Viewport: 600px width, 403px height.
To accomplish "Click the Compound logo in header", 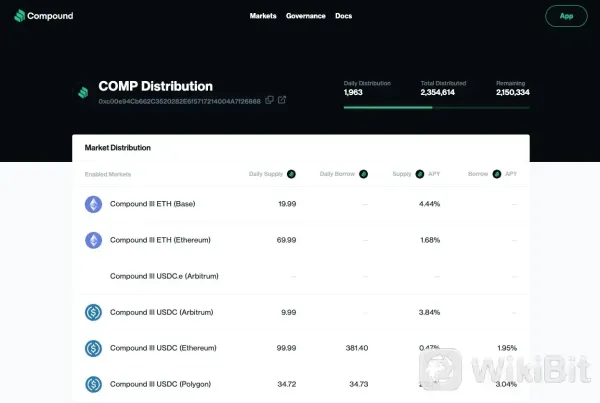I will (43, 16).
